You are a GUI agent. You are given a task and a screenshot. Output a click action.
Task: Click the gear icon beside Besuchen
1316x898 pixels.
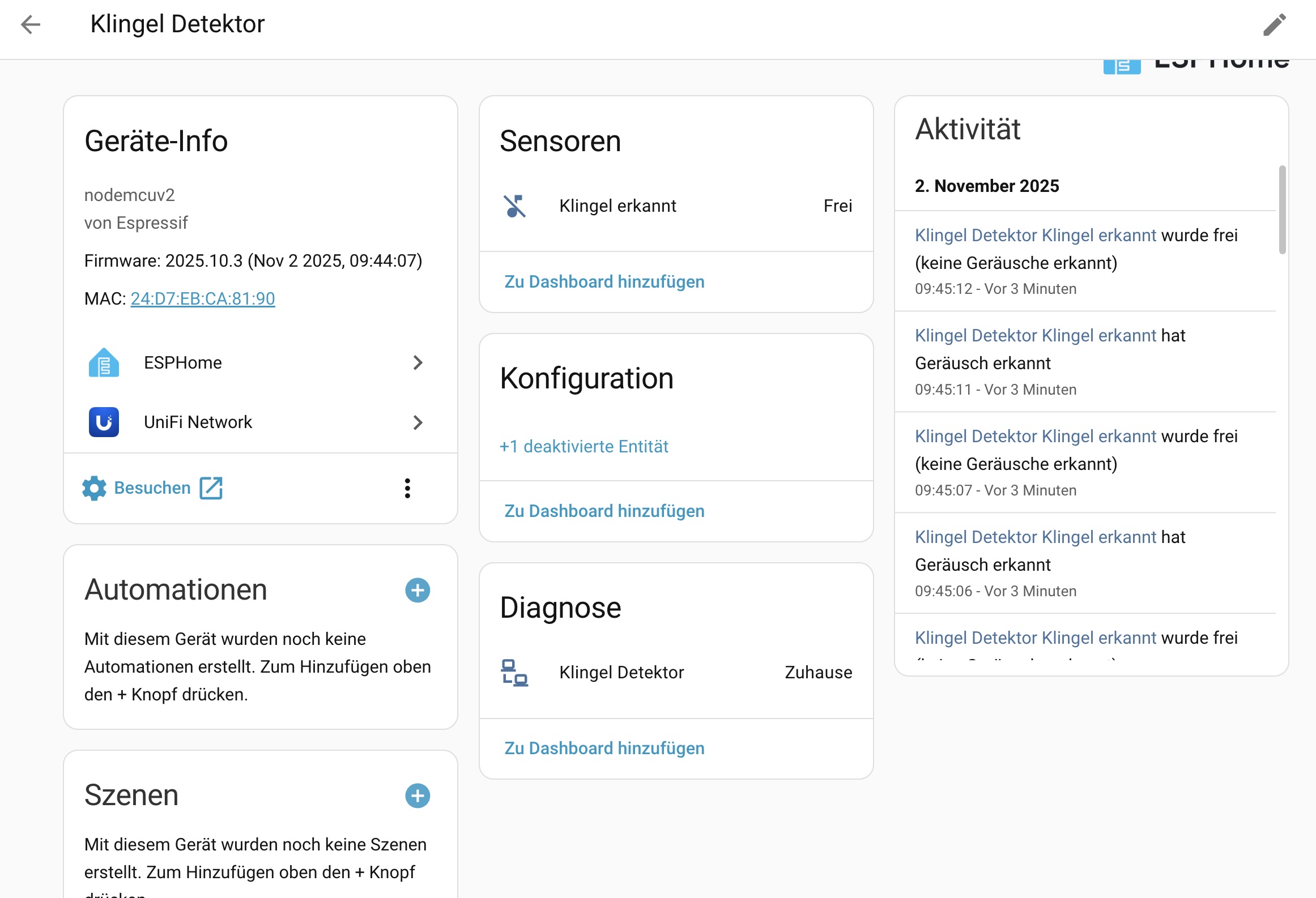[x=94, y=488]
